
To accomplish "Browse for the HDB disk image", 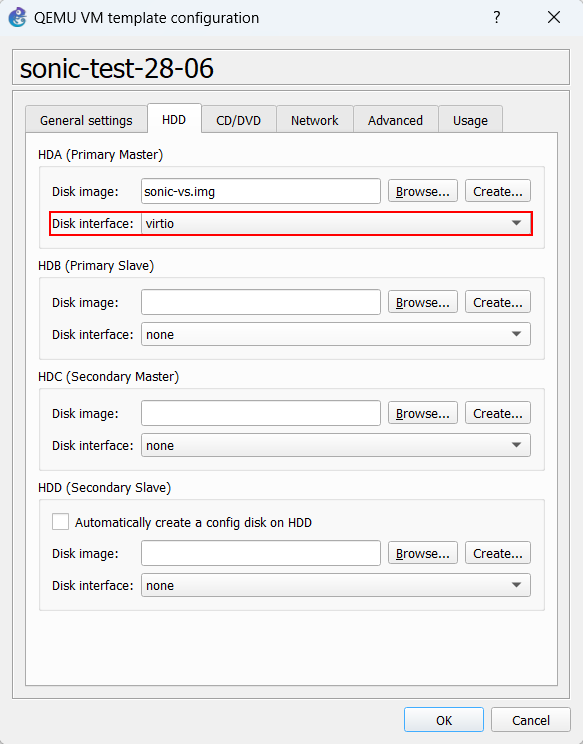I will pos(423,302).
